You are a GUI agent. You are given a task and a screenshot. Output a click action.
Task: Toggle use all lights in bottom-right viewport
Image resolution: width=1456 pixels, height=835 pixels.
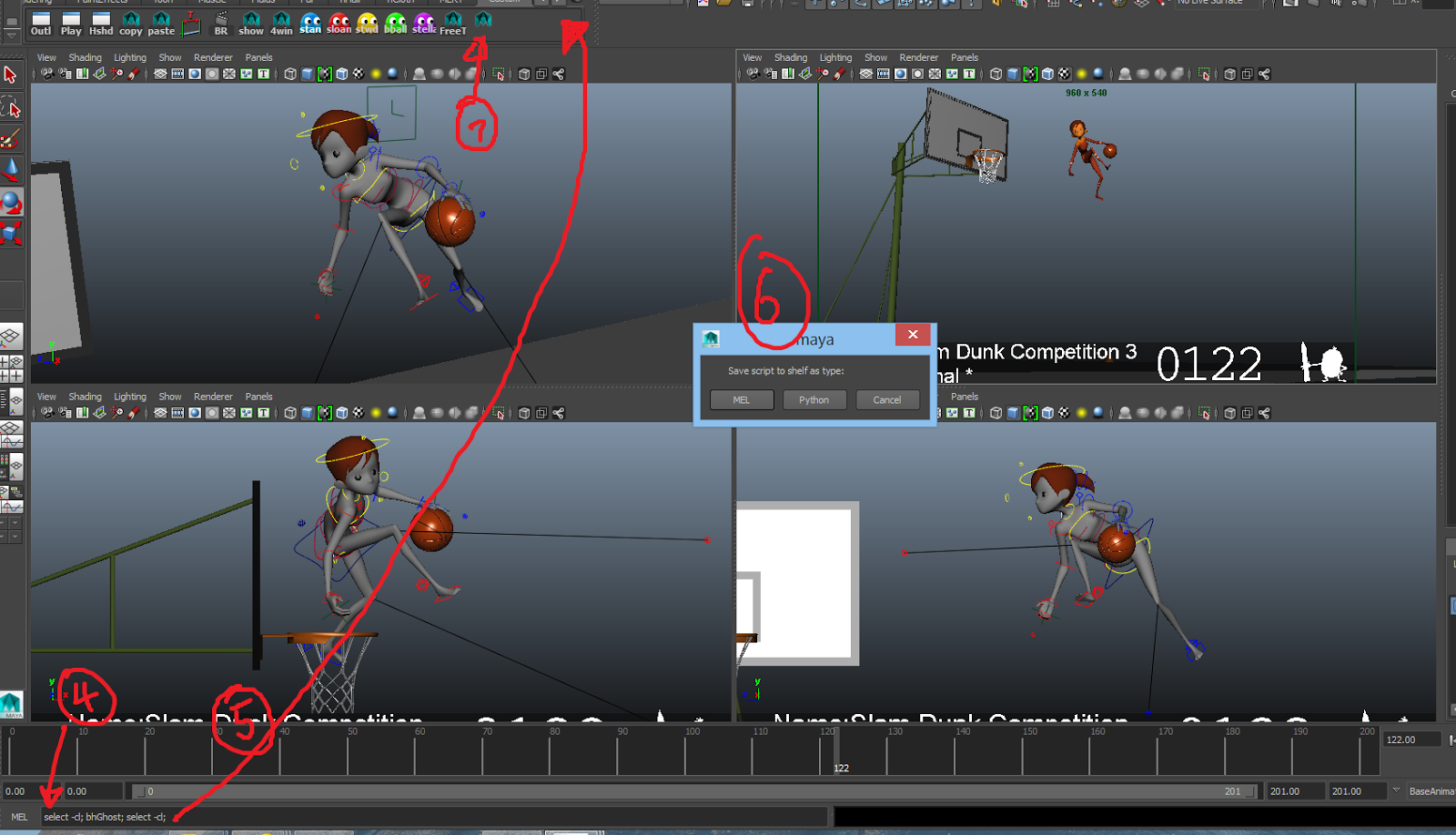point(1082,413)
